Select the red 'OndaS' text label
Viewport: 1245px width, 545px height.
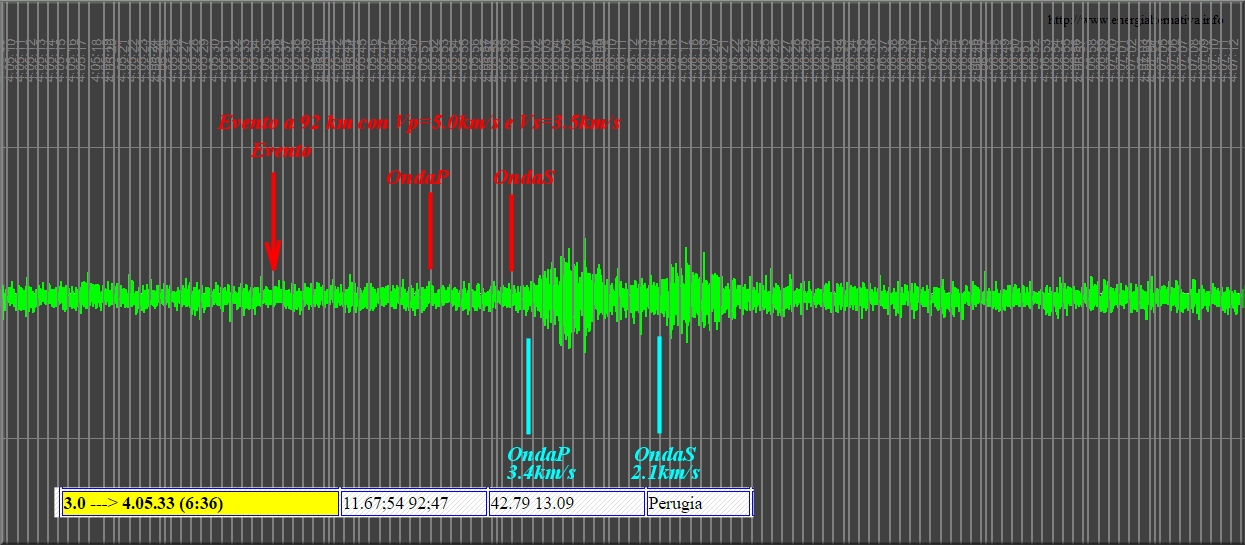(524, 178)
